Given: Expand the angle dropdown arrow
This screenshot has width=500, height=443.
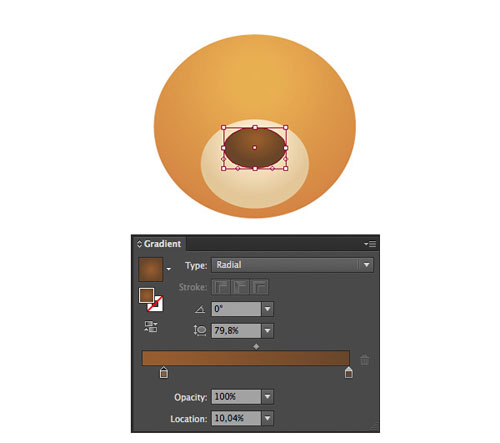Looking at the screenshot, I should (x=267, y=309).
